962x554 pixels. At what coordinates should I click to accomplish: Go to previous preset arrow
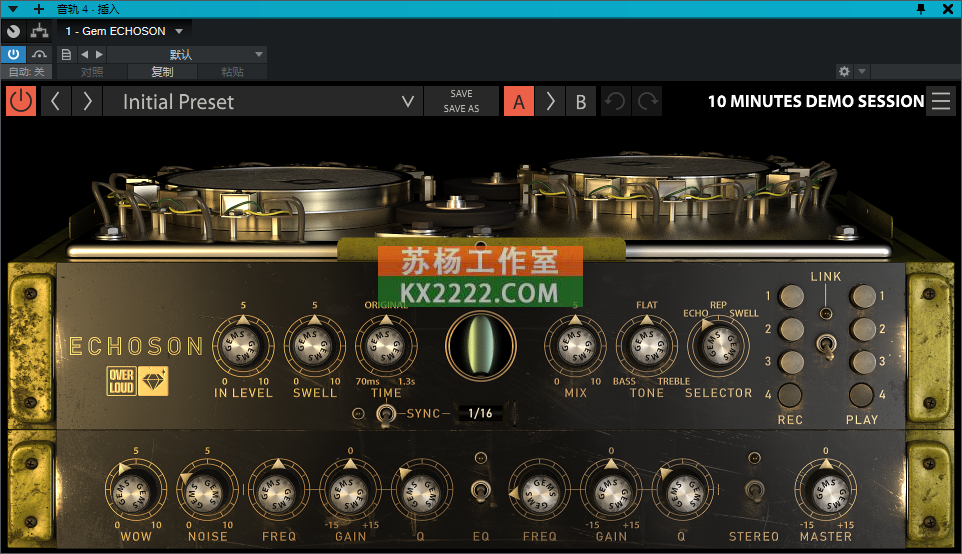pos(55,101)
